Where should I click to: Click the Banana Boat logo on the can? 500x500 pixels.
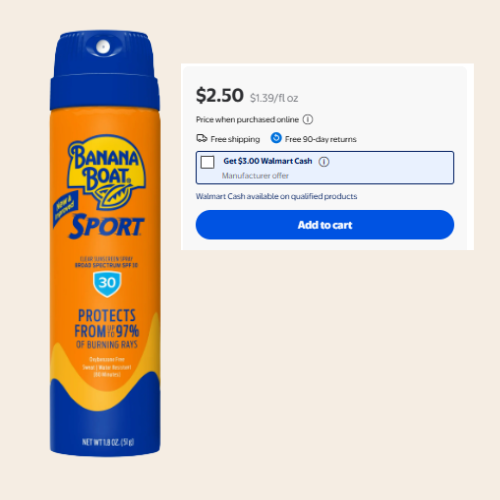coord(106,172)
